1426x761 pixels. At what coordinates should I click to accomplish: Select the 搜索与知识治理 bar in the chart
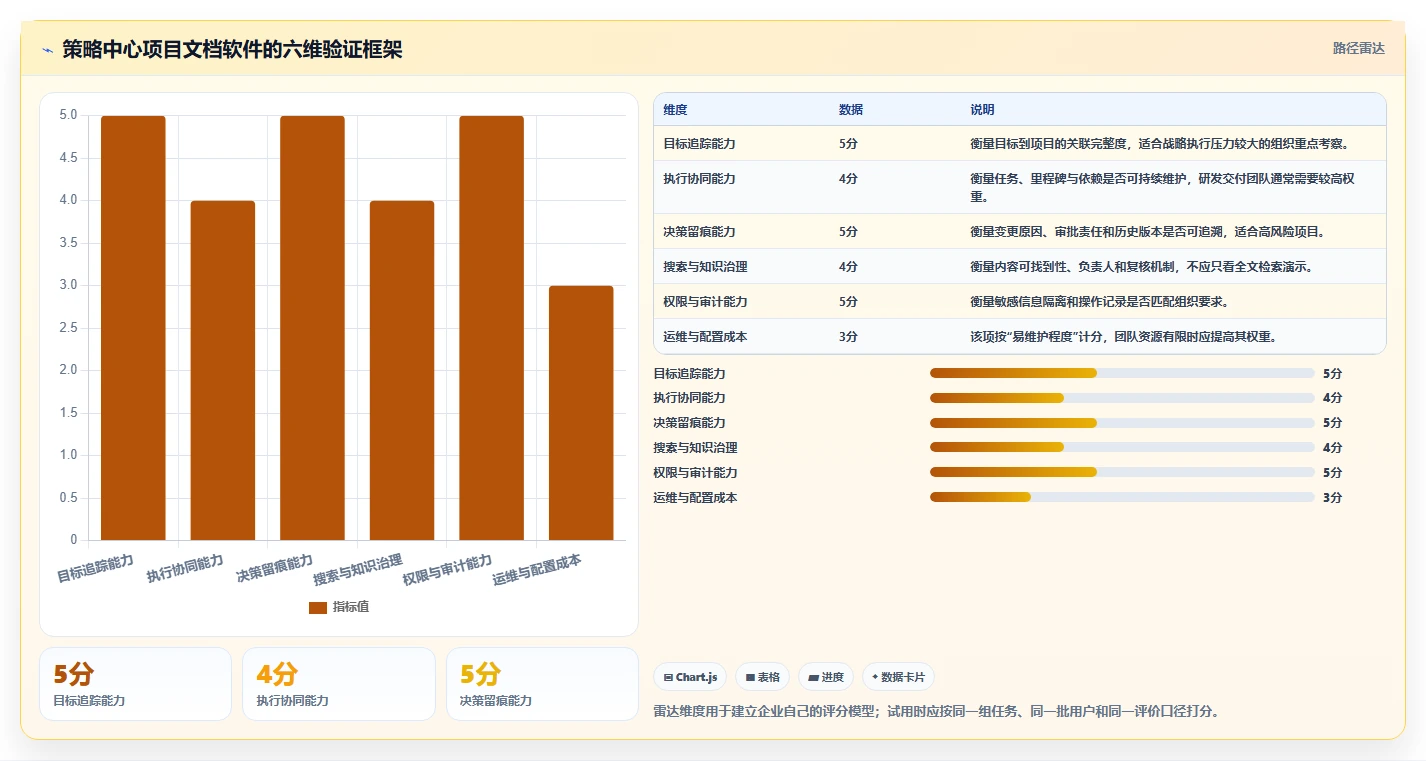click(402, 370)
